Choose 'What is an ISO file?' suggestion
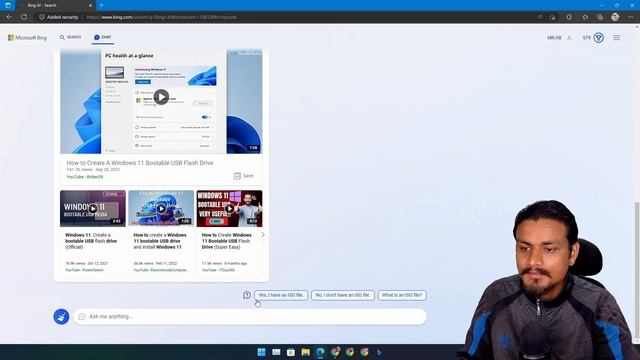 [402, 295]
